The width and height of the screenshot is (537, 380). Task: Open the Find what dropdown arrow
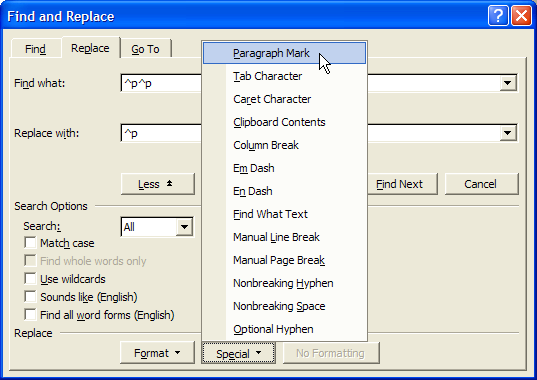click(x=508, y=83)
